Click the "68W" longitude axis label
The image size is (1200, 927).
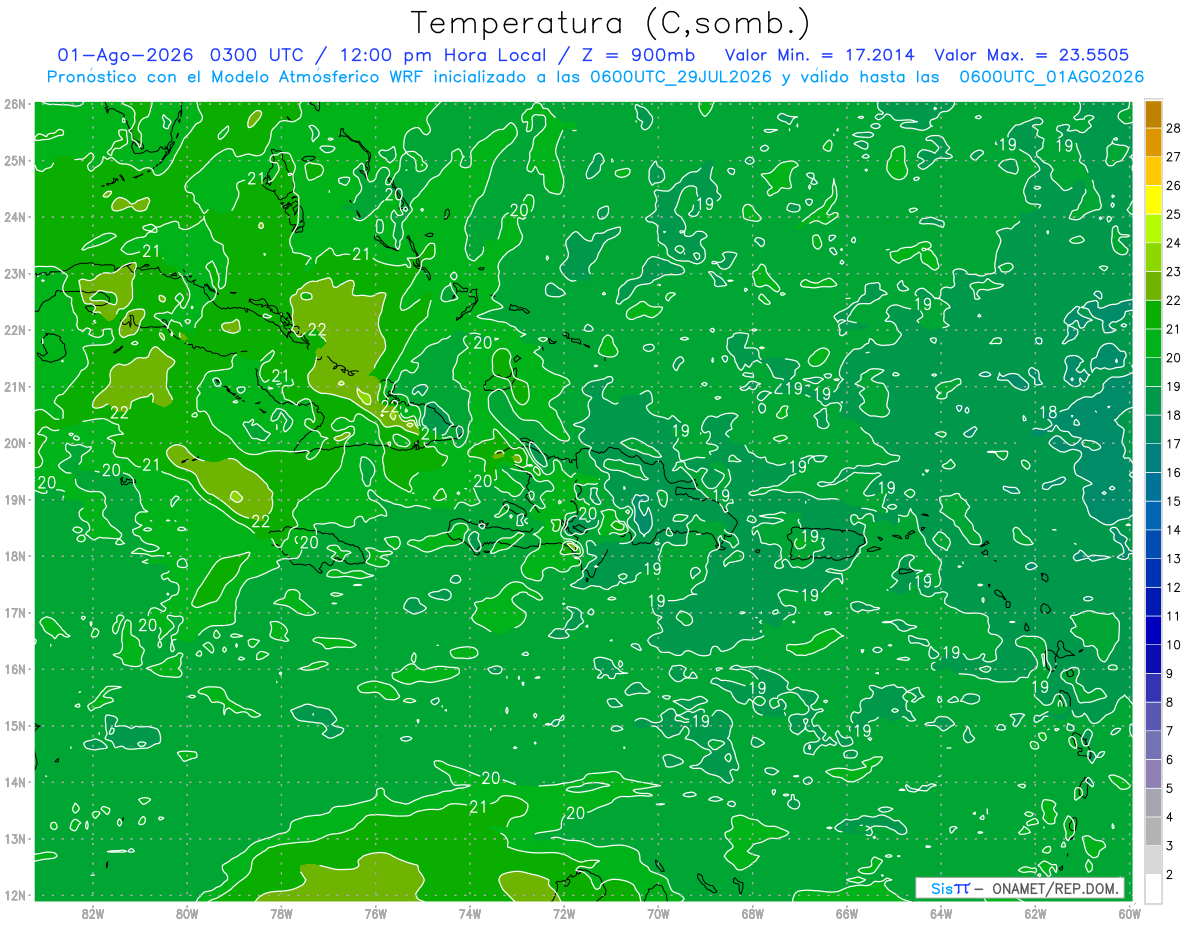point(753,913)
